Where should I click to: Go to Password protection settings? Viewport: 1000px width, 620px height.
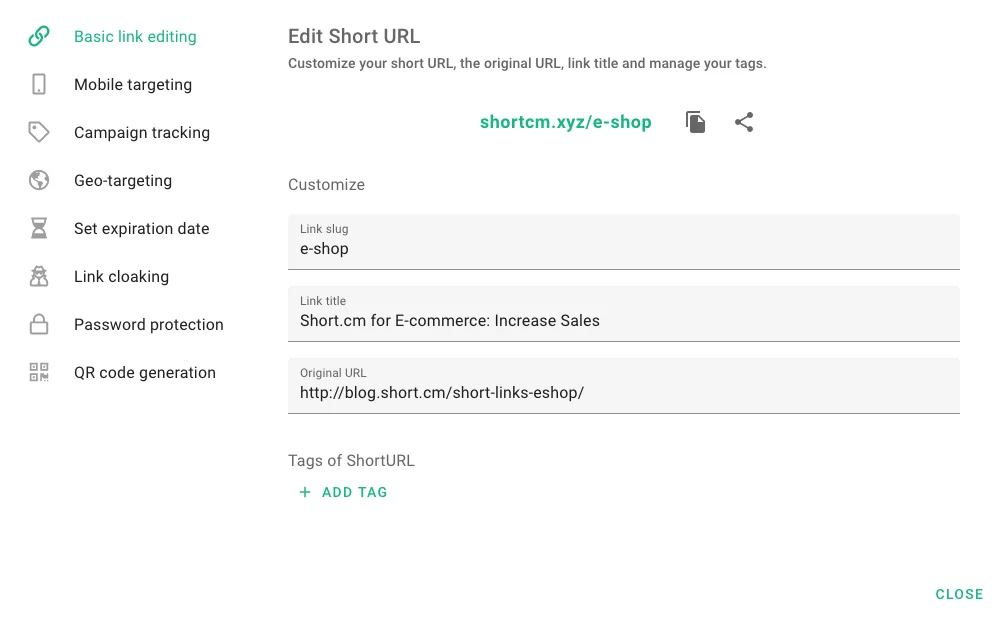[x=148, y=324]
